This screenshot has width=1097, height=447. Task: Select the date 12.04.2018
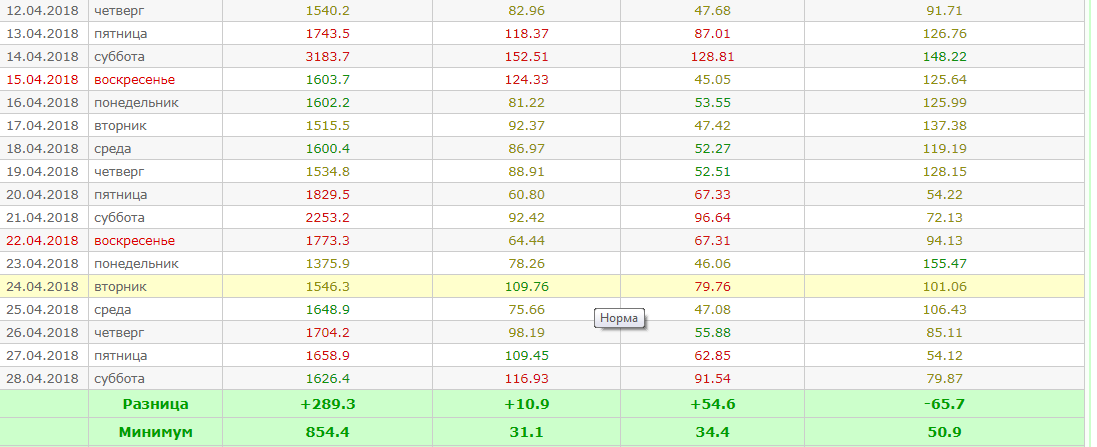[x=43, y=10]
